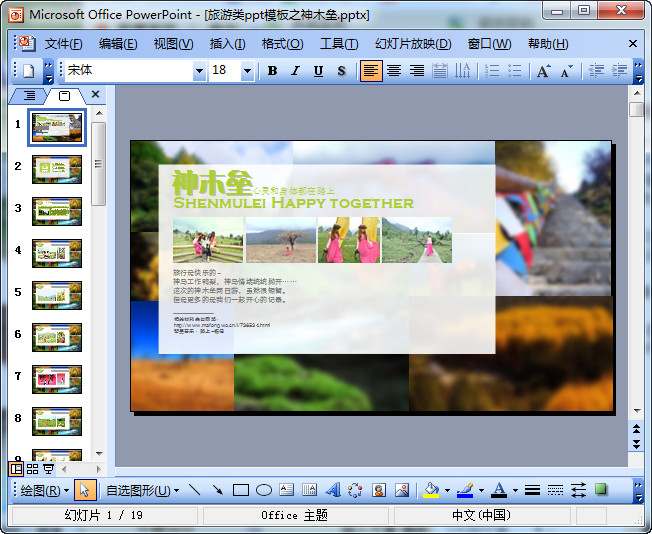Select slide 5 thumbnail
Image resolution: width=652 pixels, height=534 pixels.
click(x=57, y=295)
